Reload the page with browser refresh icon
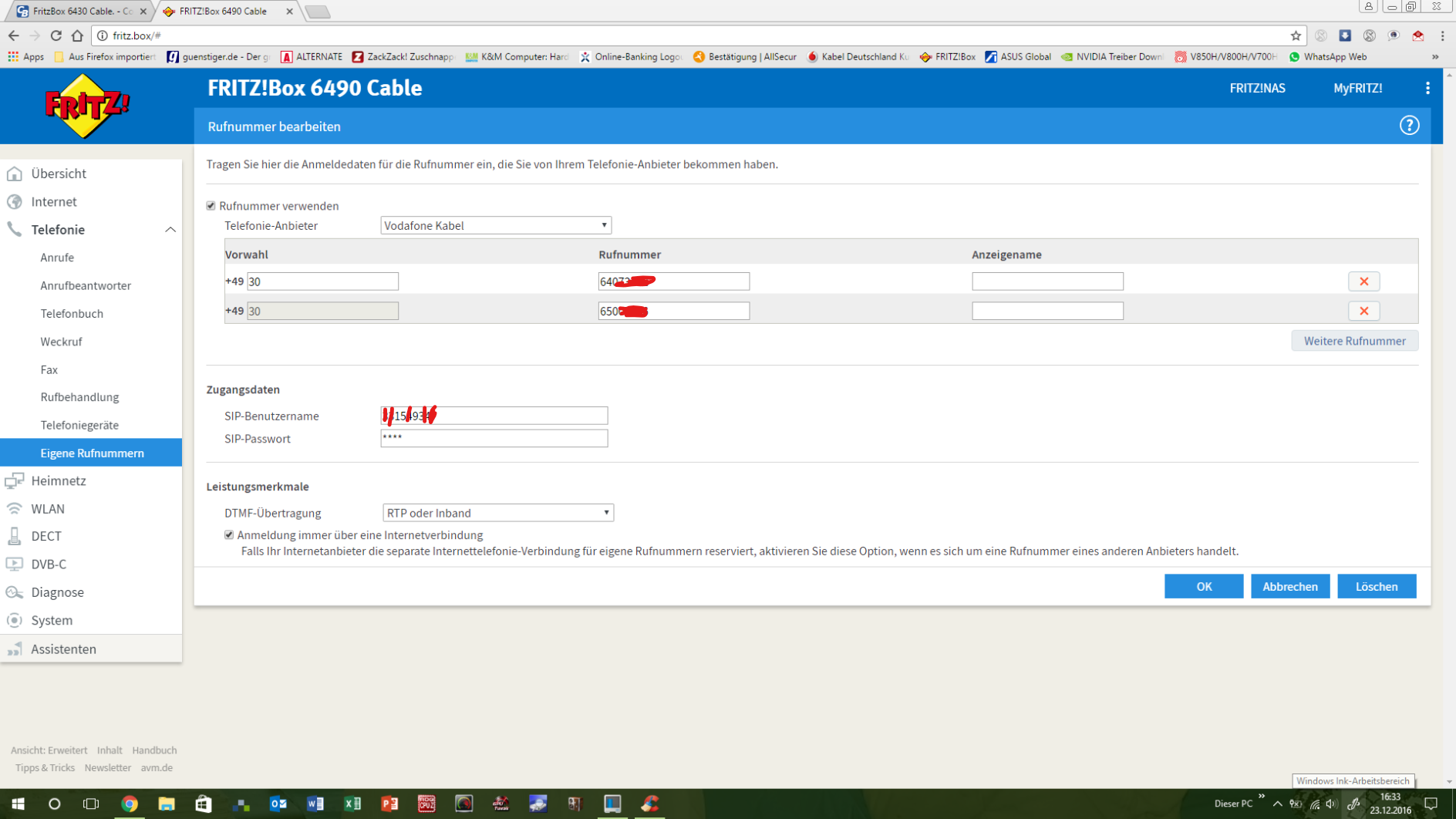Viewport: 1456px width, 819px height. (x=56, y=35)
